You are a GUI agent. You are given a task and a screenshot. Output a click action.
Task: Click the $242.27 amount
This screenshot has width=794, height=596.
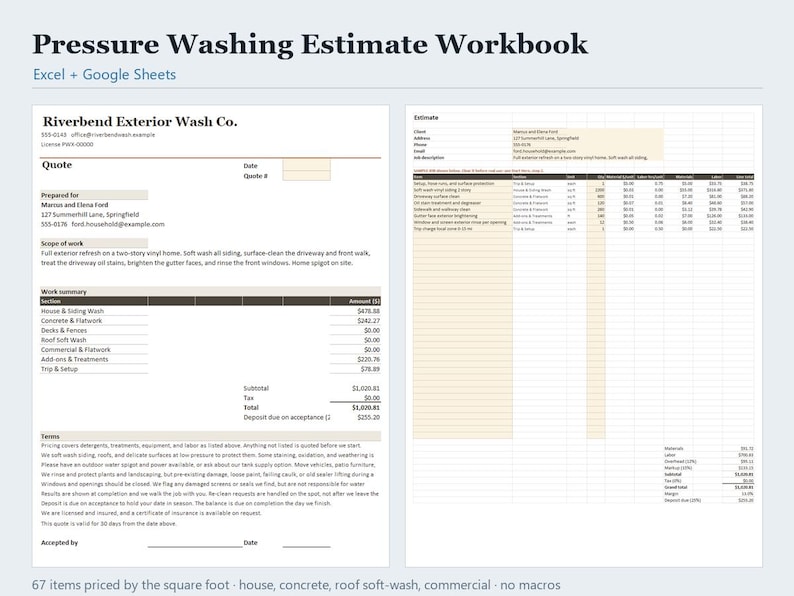(x=368, y=321)
